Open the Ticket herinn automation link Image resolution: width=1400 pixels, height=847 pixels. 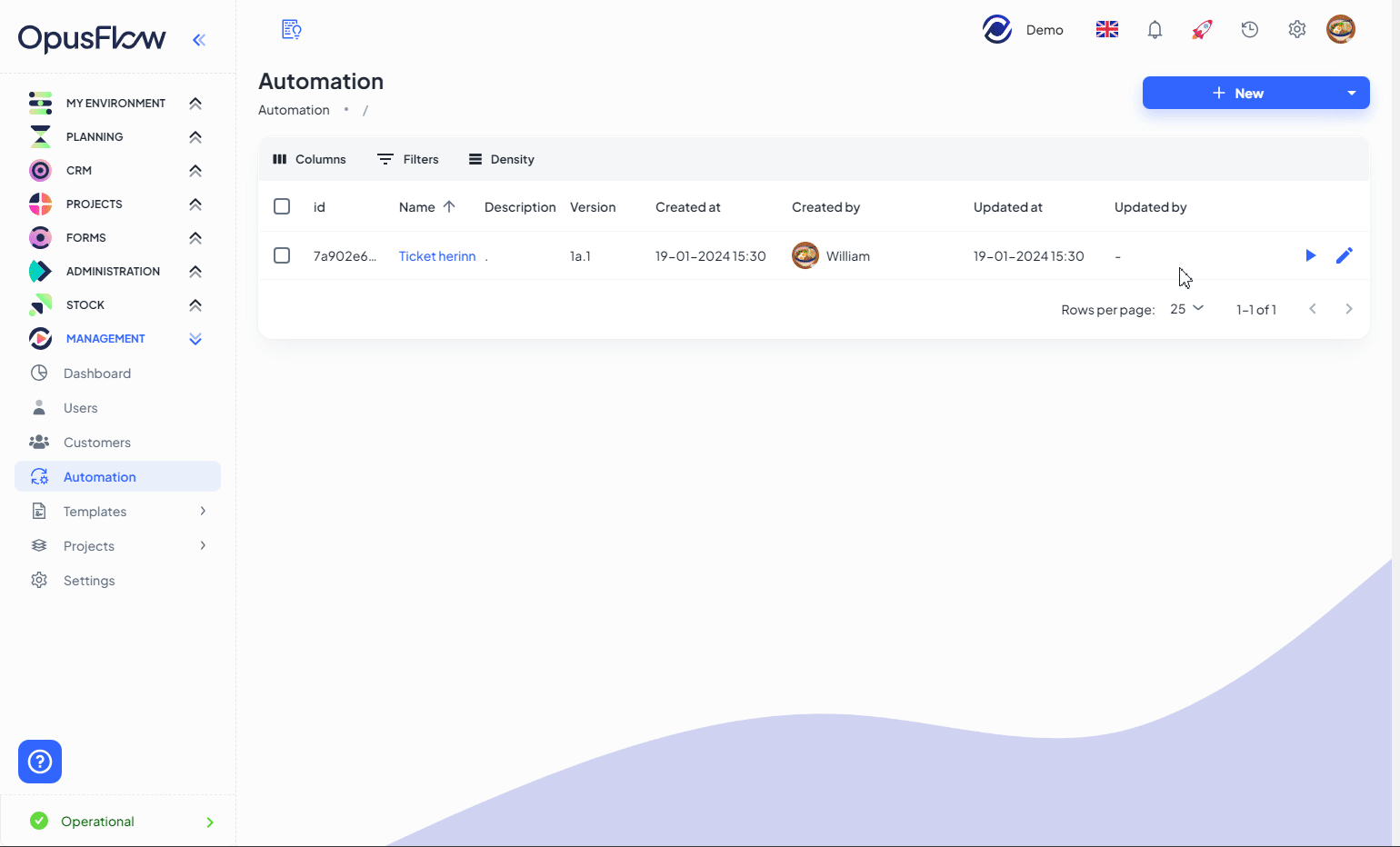coord(437,256)
